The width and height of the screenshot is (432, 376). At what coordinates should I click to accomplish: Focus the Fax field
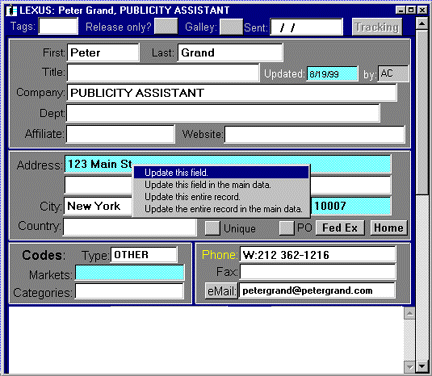click(x=317, y=272)
